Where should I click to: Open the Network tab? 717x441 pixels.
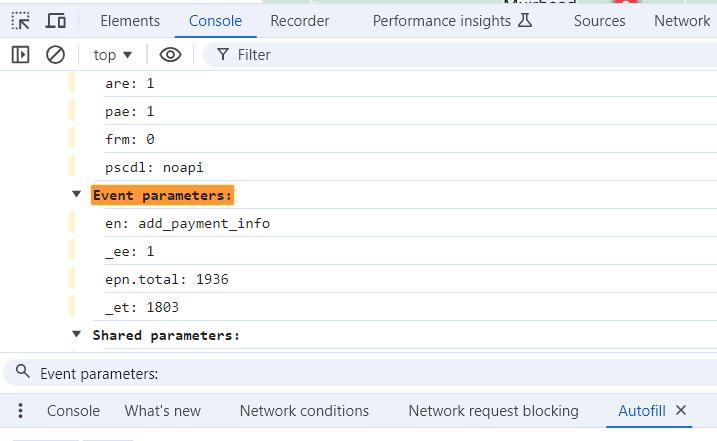point(682,21)
